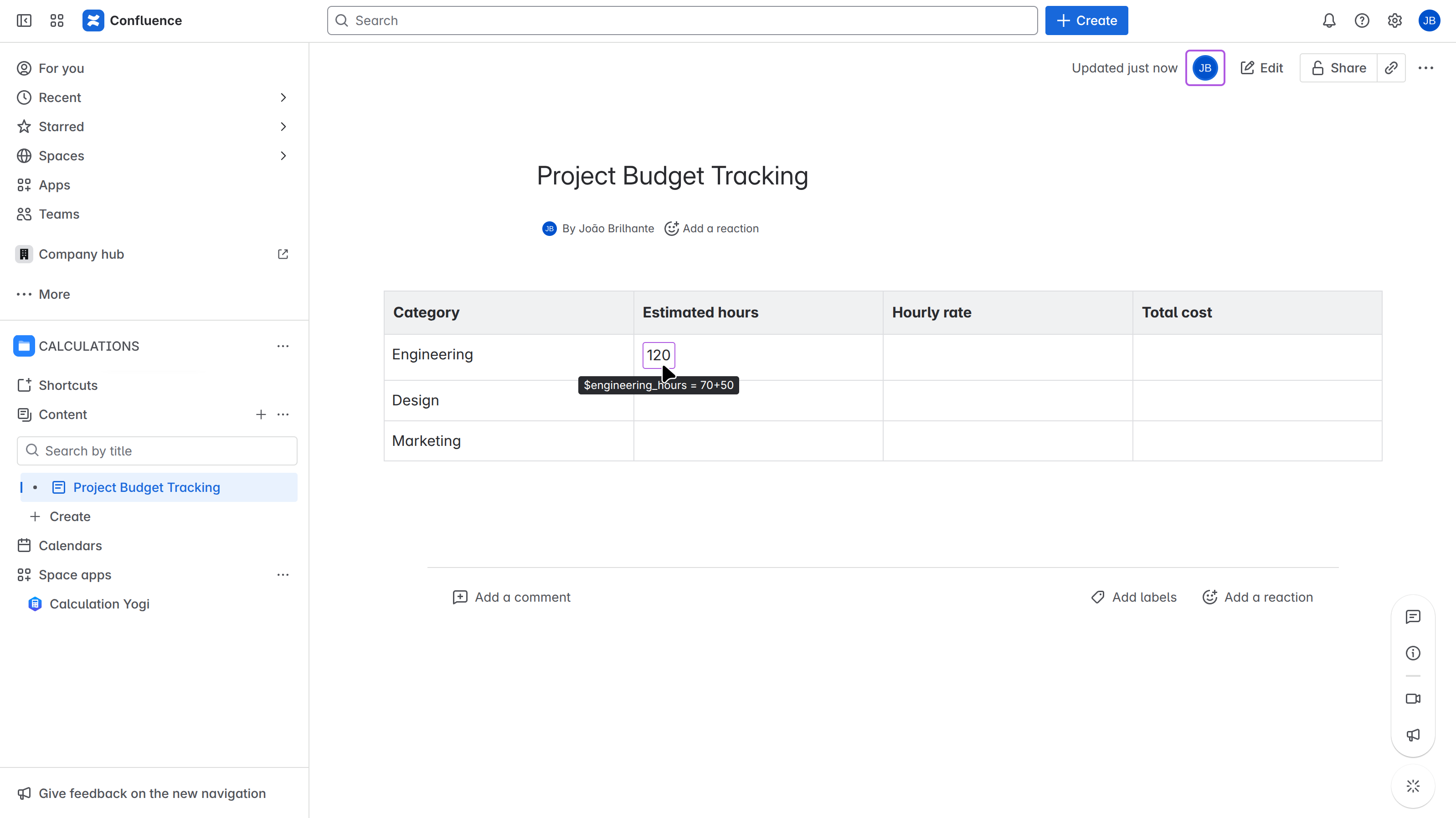Open the Calculation Yogi space app
The width and height of the screenshot is (1456, 818).
click(99, 604)
